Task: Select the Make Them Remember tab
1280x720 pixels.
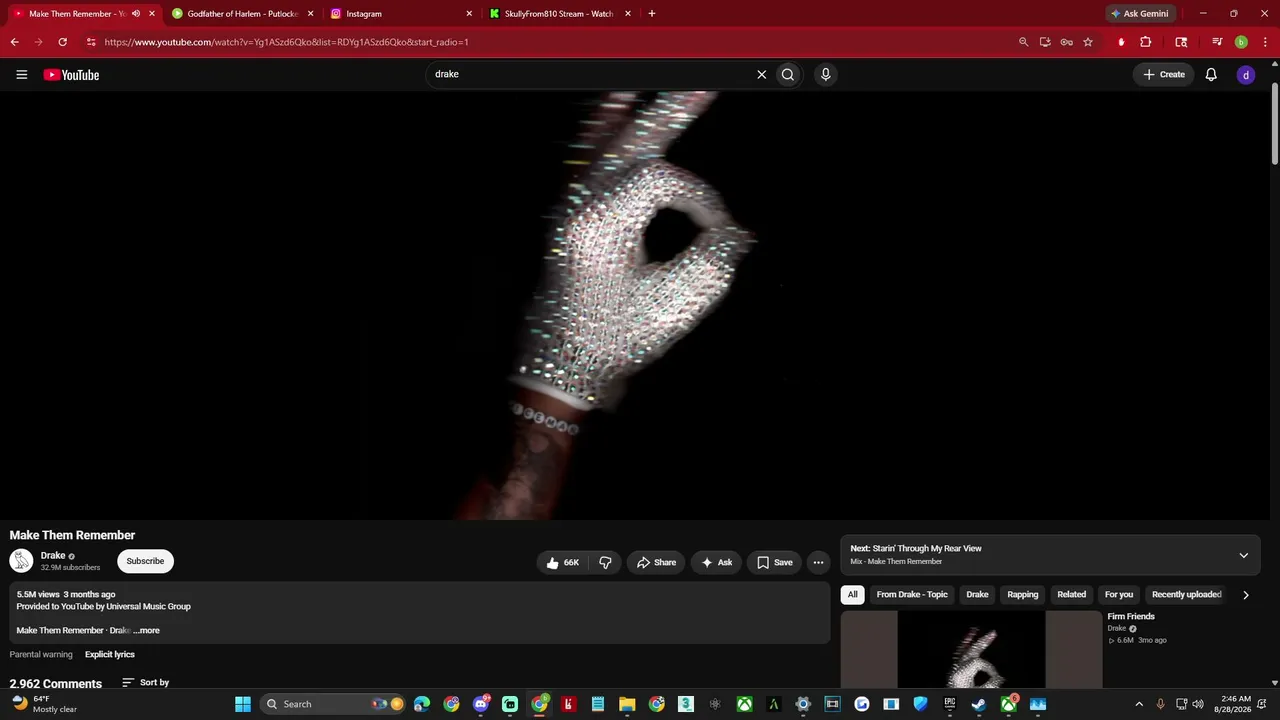Action: pos(82,14)
